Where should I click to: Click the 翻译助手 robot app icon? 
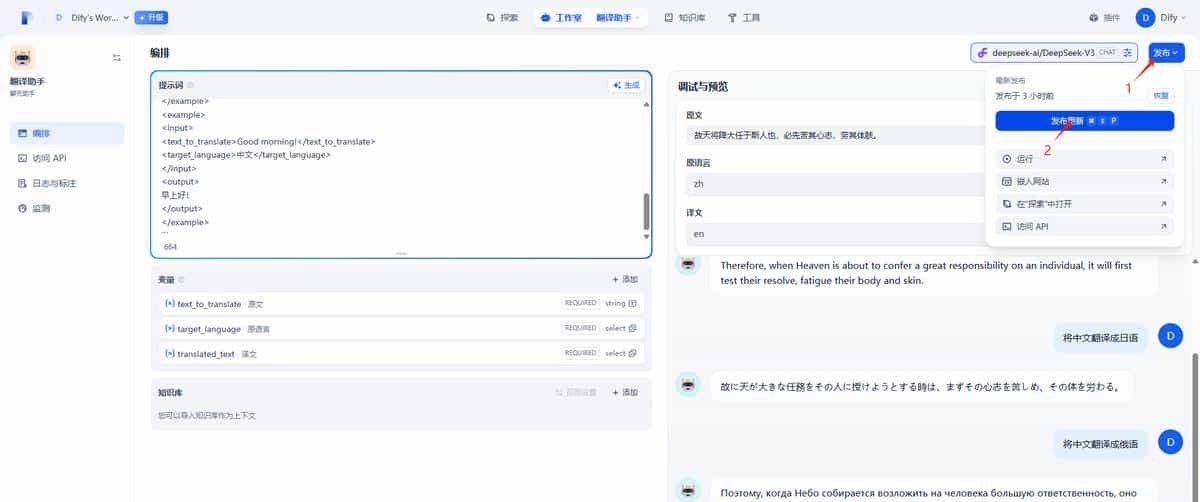pos(22,57)
